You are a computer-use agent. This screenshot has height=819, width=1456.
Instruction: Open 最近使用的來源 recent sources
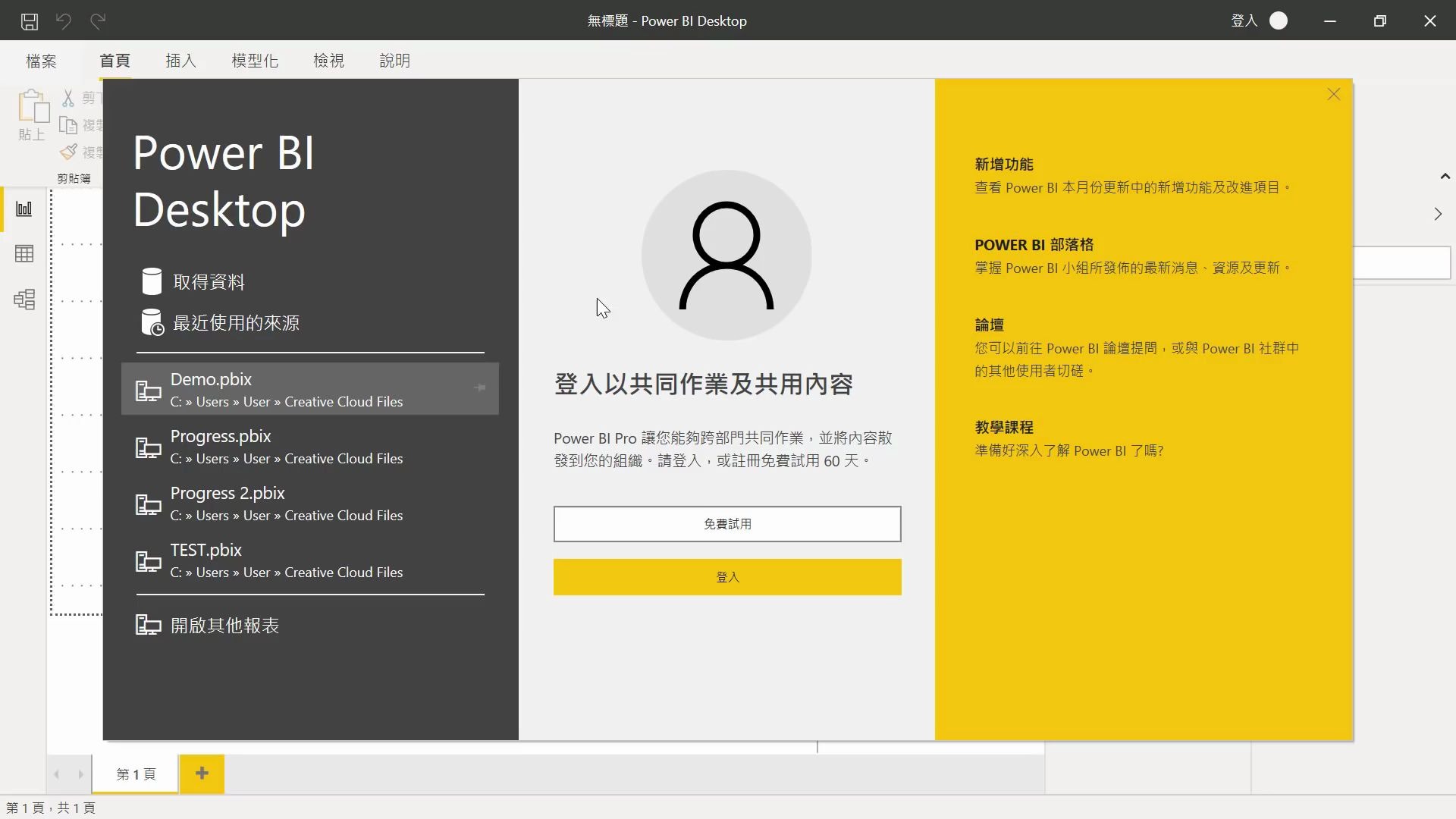(x=236, y=322)
